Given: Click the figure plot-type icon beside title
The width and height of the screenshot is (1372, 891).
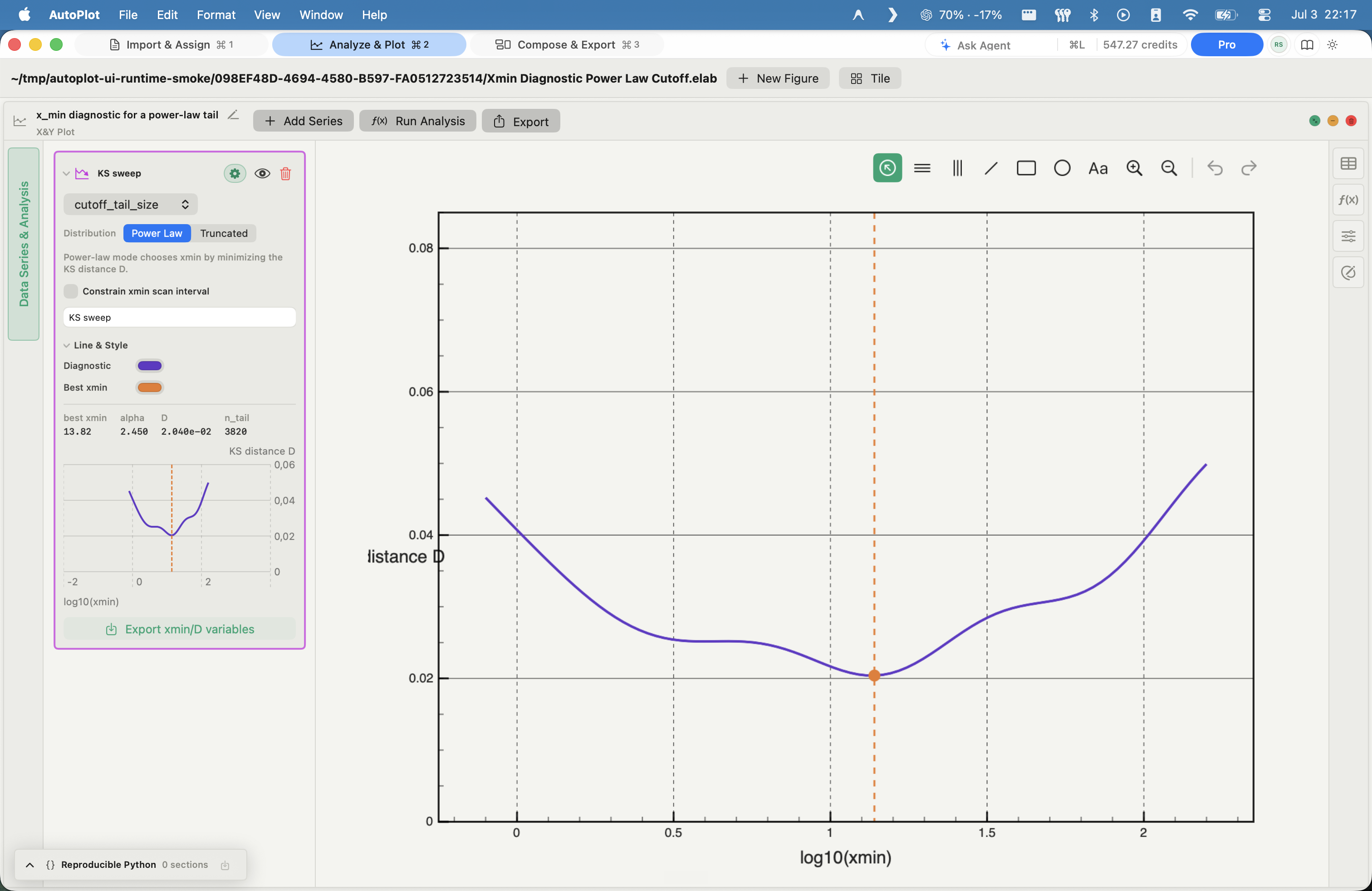Looking at the screenshot, I should coord(20,121).
